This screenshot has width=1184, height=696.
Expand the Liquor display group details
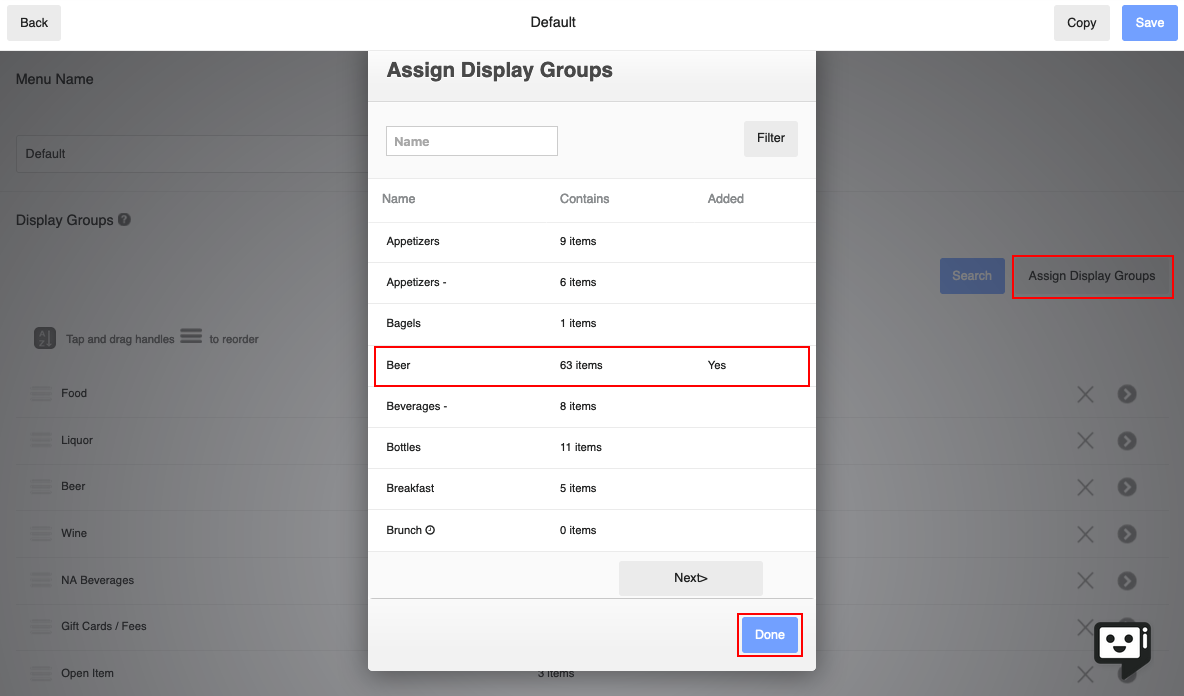(x=1127, y=440)
